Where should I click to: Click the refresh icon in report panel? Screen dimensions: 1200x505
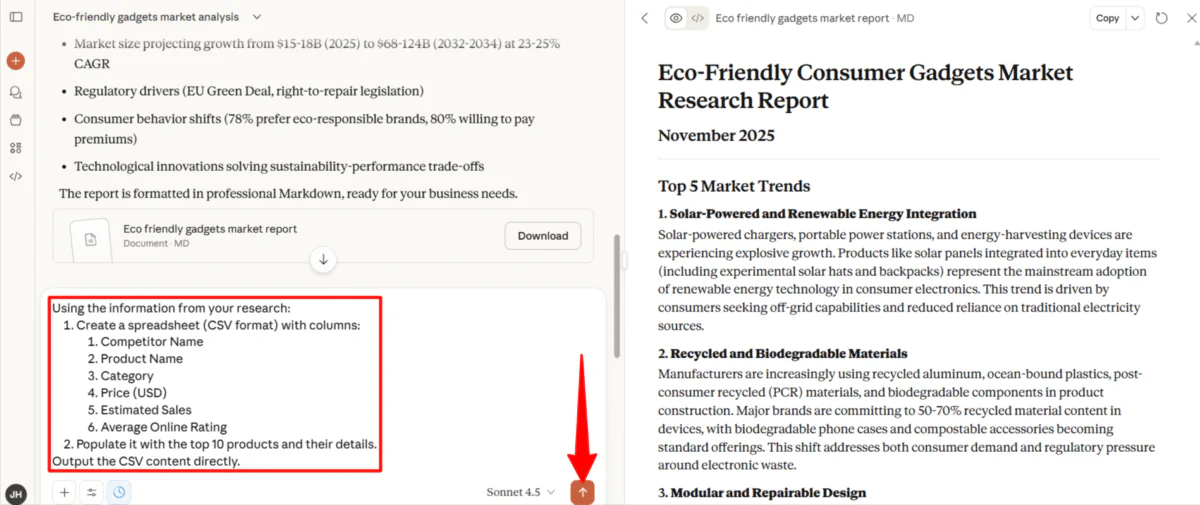[1161, 18]
